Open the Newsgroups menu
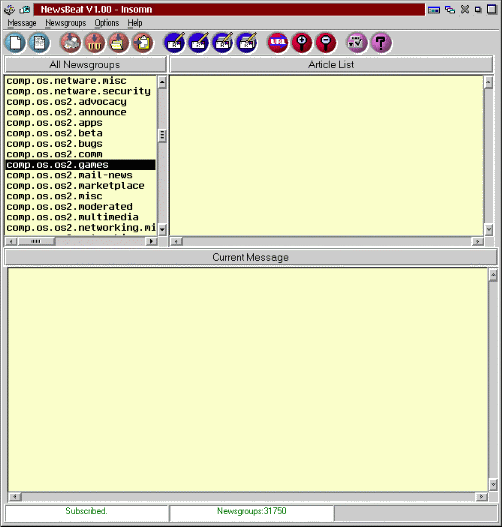502x527 pixels. point(66,23)
